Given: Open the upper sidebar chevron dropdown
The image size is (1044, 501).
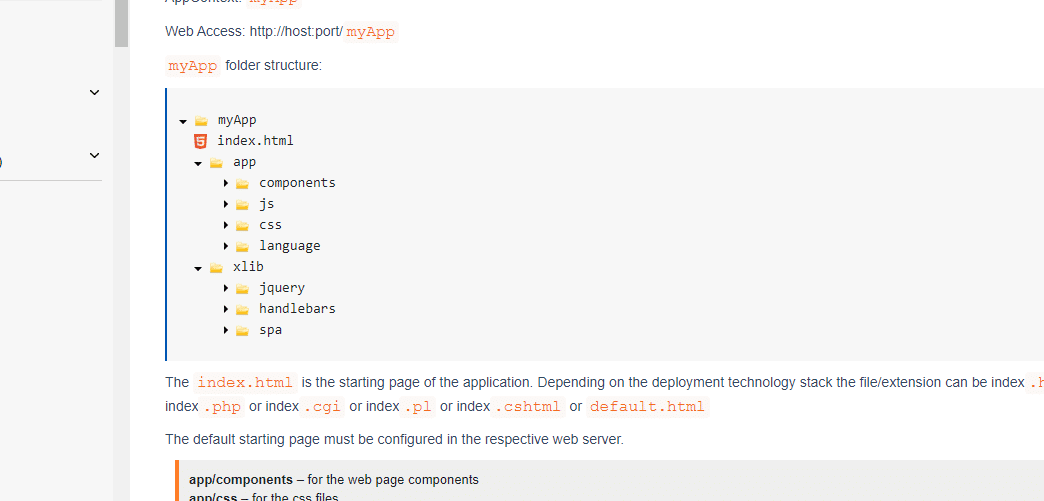Looking at the screenshot, I should coord(95,93).
